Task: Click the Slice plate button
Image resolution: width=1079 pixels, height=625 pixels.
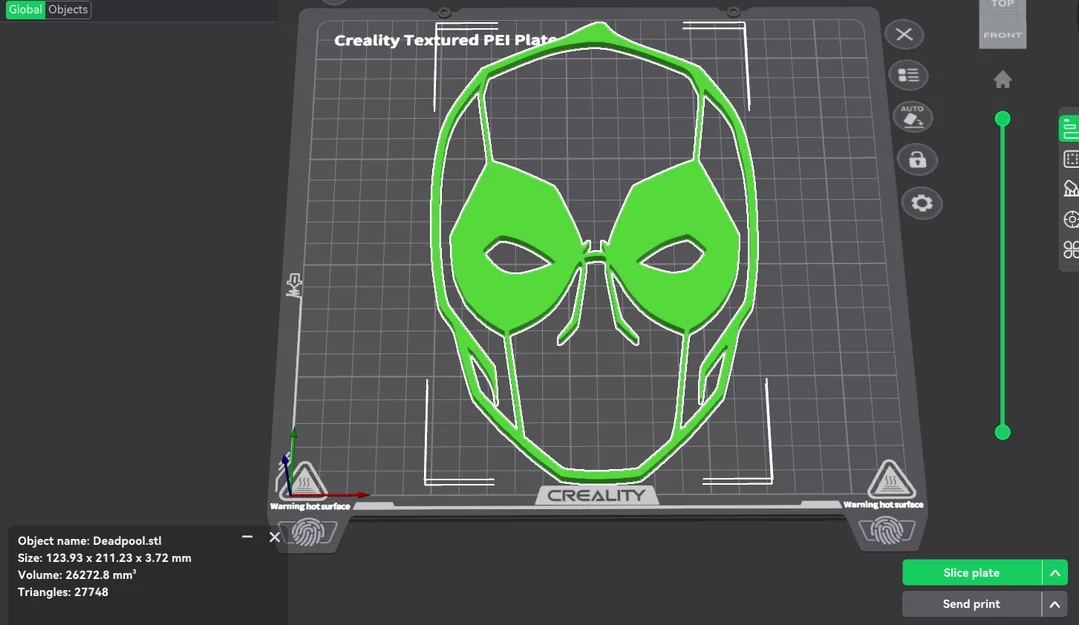Action: click(x=972, y=573)
